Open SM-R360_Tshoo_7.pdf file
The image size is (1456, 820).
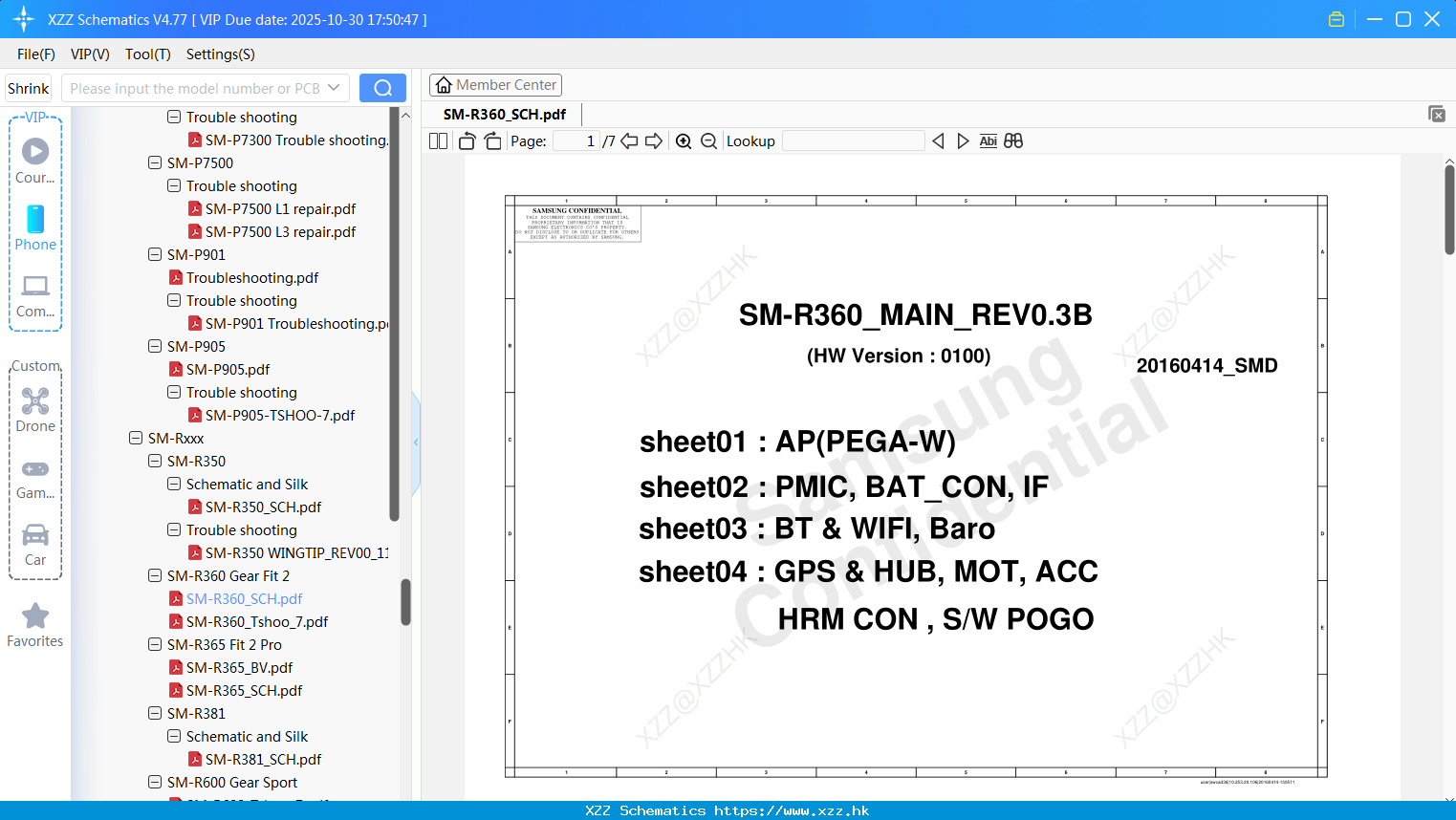click(x=256, y=621)
